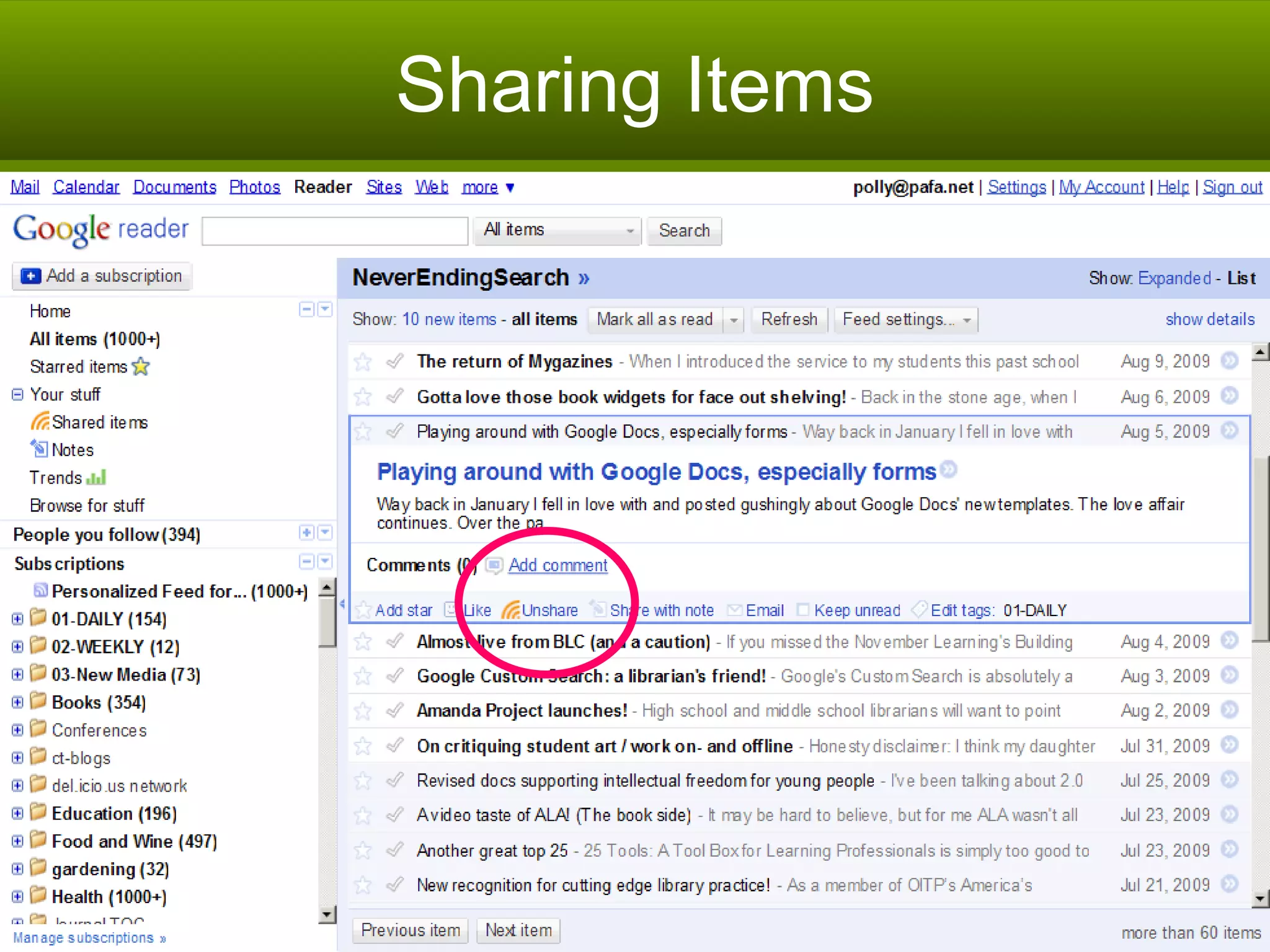The width and height of the screenshot is (1270, 952).
Task: Star 'A video taste of ALA!' item
Action: [x=363, y=816]
